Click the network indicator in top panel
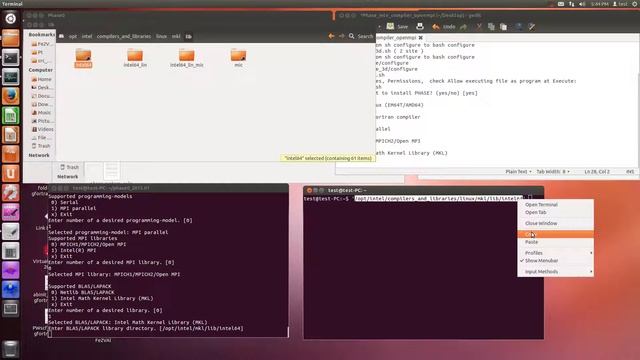640x360 pixels. 571,4
